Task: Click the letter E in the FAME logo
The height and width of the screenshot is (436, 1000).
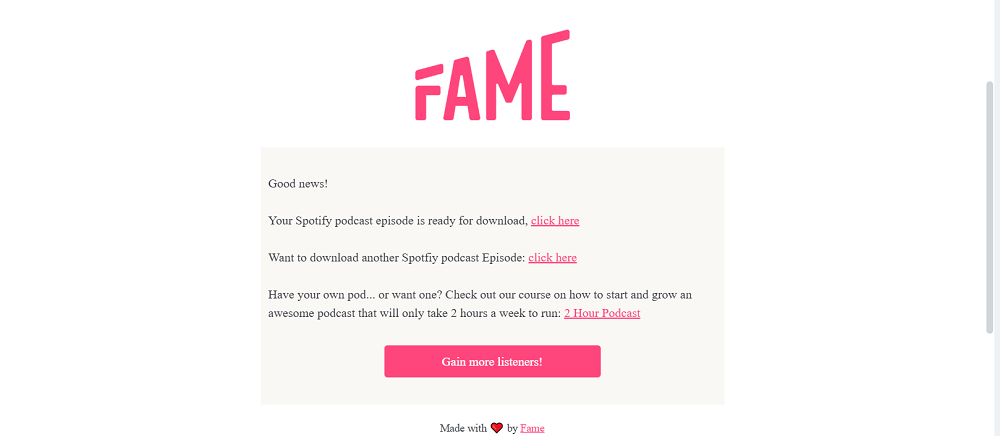Action: coord(554,77)
